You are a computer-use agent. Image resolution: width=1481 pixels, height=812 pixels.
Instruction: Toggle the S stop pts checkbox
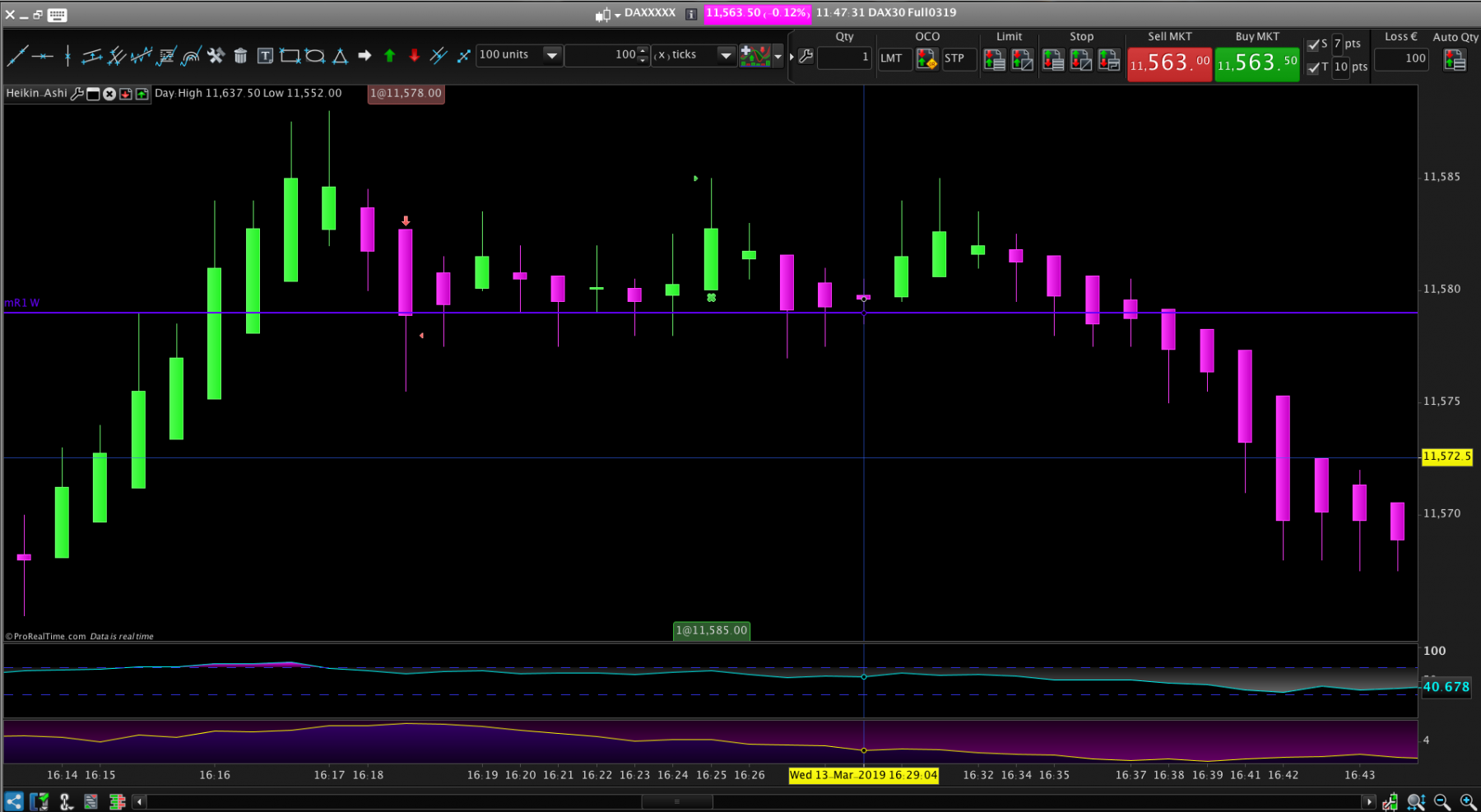(1313, 44)
